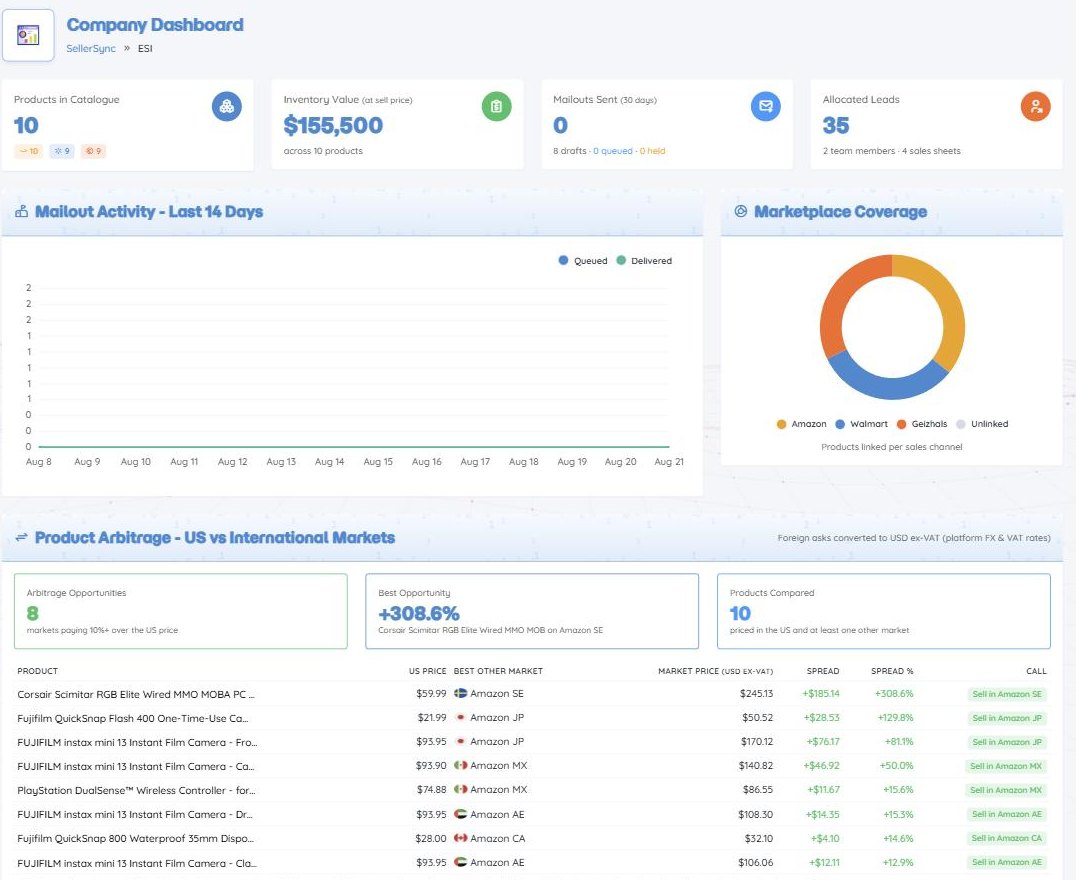1076x880 pixels.
Task: Click Sell in Amazon CA for QuickSnap 800
Action: [1007, 838]
